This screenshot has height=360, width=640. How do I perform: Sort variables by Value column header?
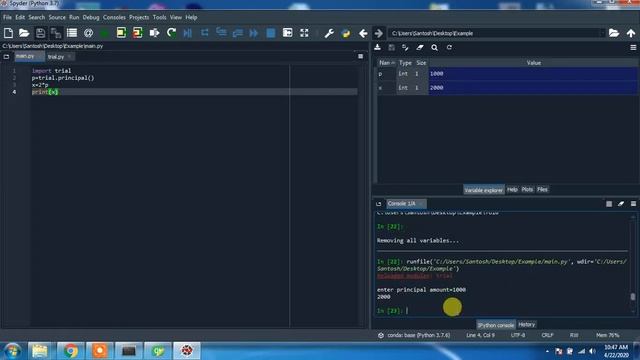pos(533,63)
